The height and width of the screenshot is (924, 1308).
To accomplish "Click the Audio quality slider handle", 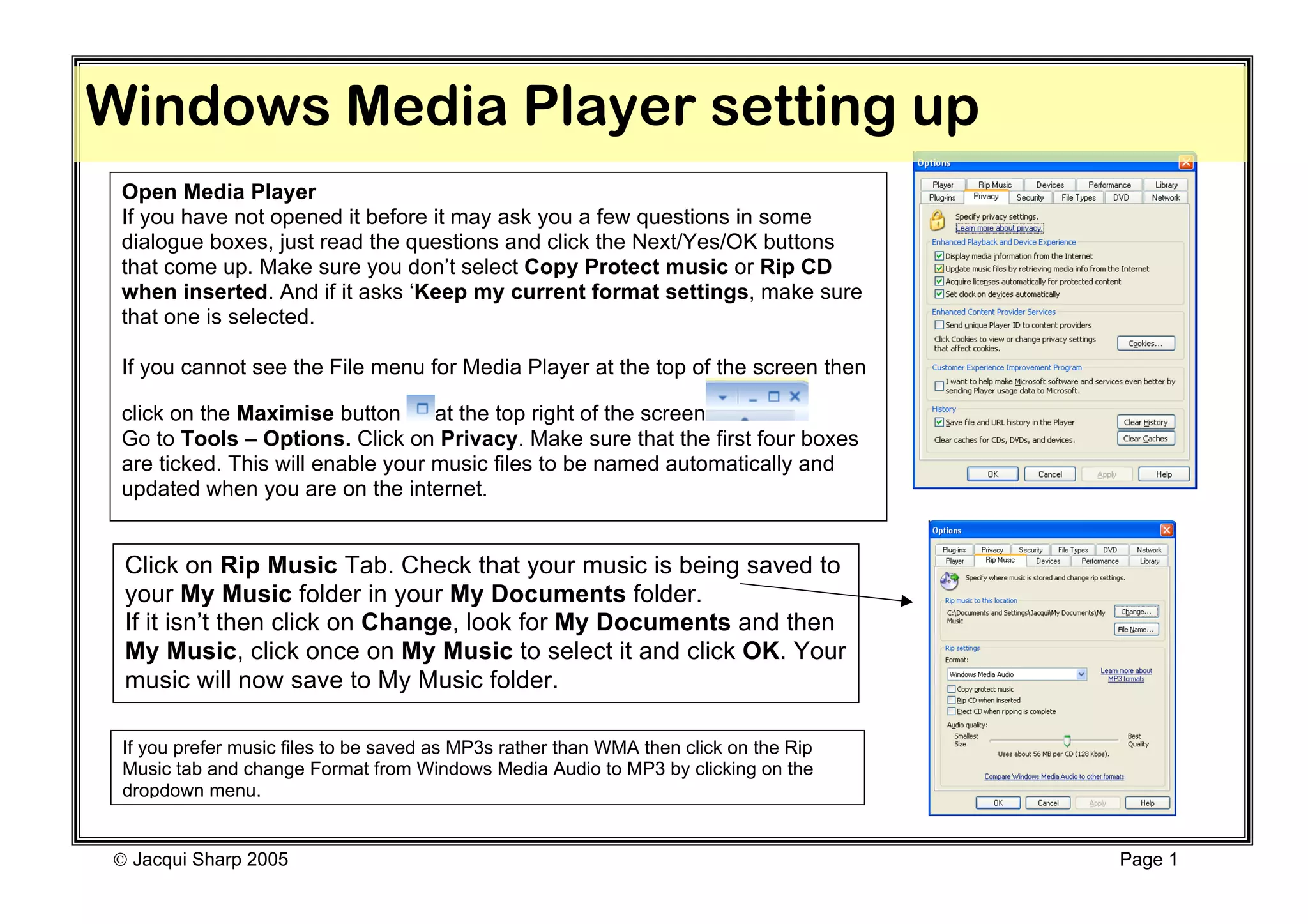I will [x=1067, y=740].
